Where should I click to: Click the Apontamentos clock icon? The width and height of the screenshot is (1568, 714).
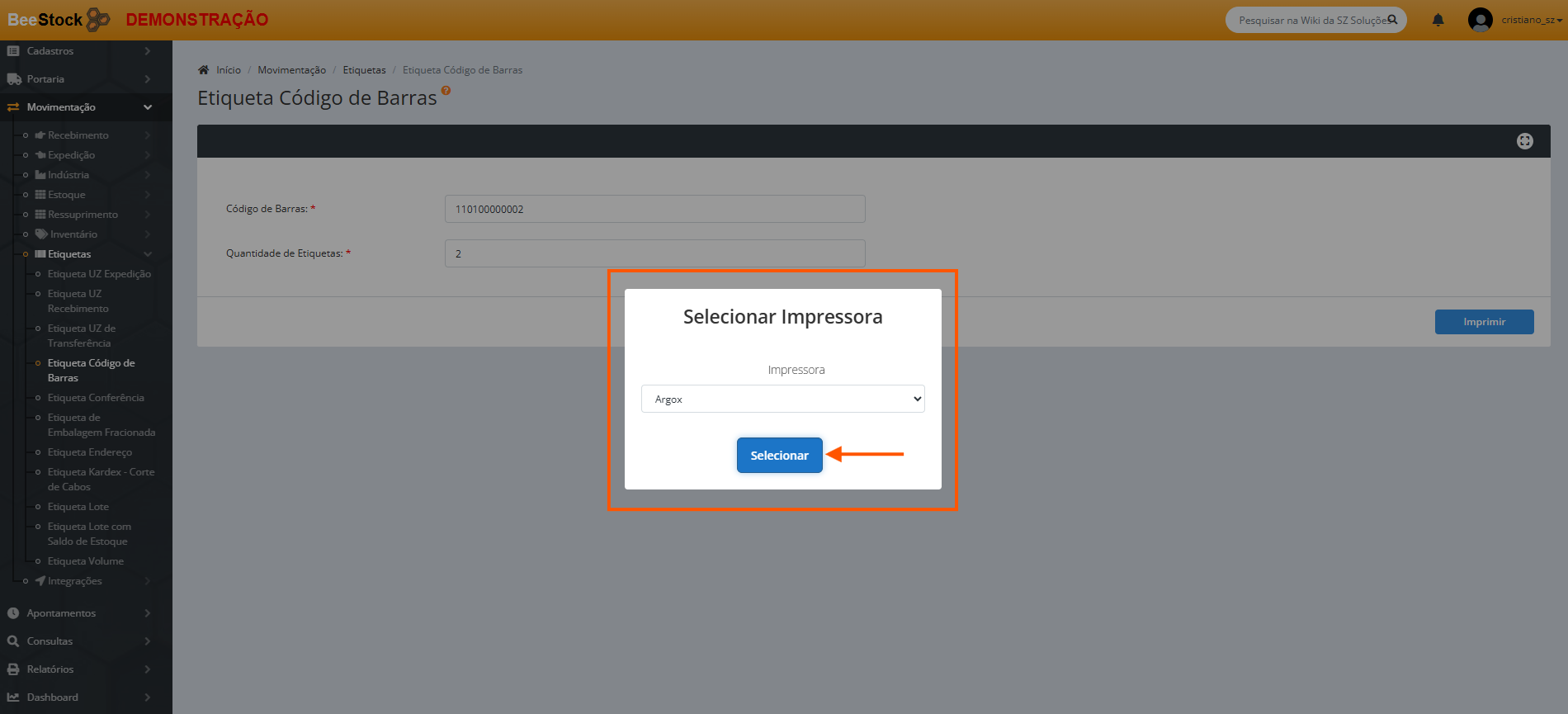13,613
